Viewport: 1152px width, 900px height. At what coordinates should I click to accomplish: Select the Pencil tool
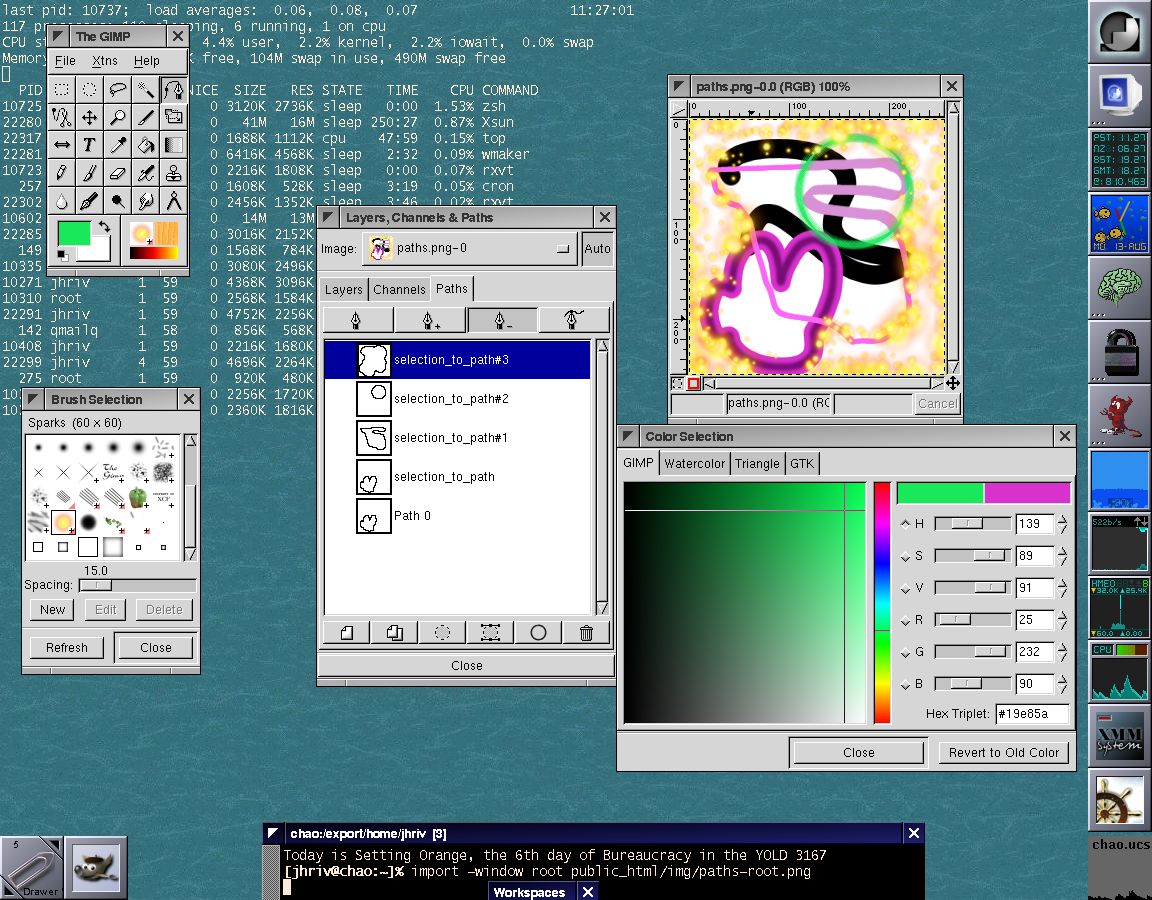click(x=62, y=173)
